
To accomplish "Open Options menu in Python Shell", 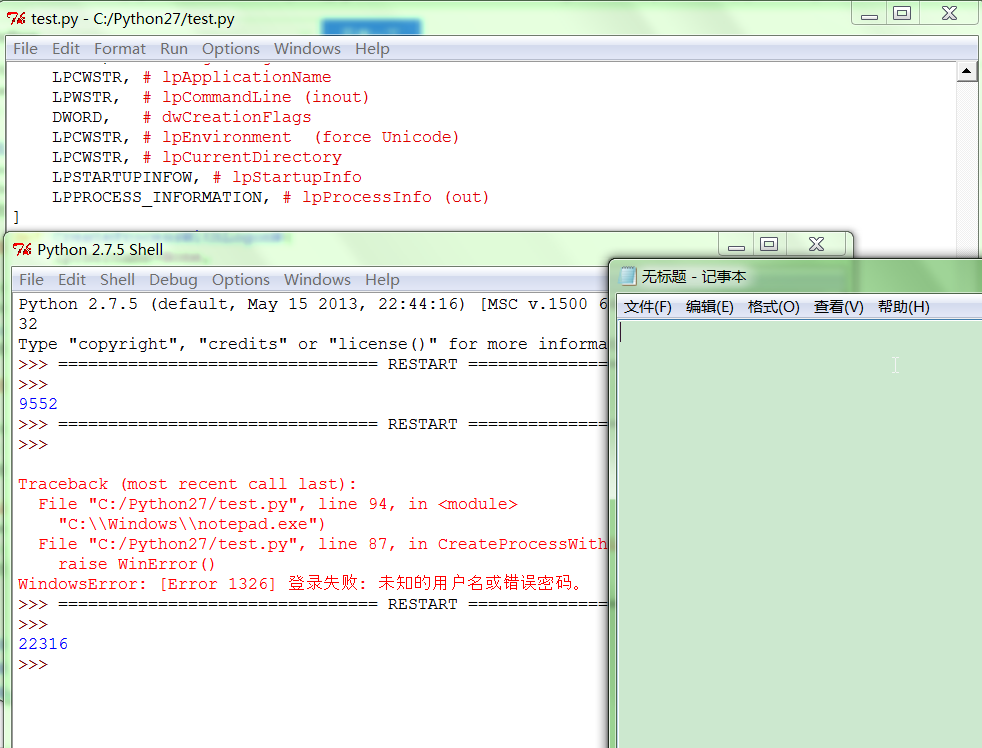I will tap(240, 279).
